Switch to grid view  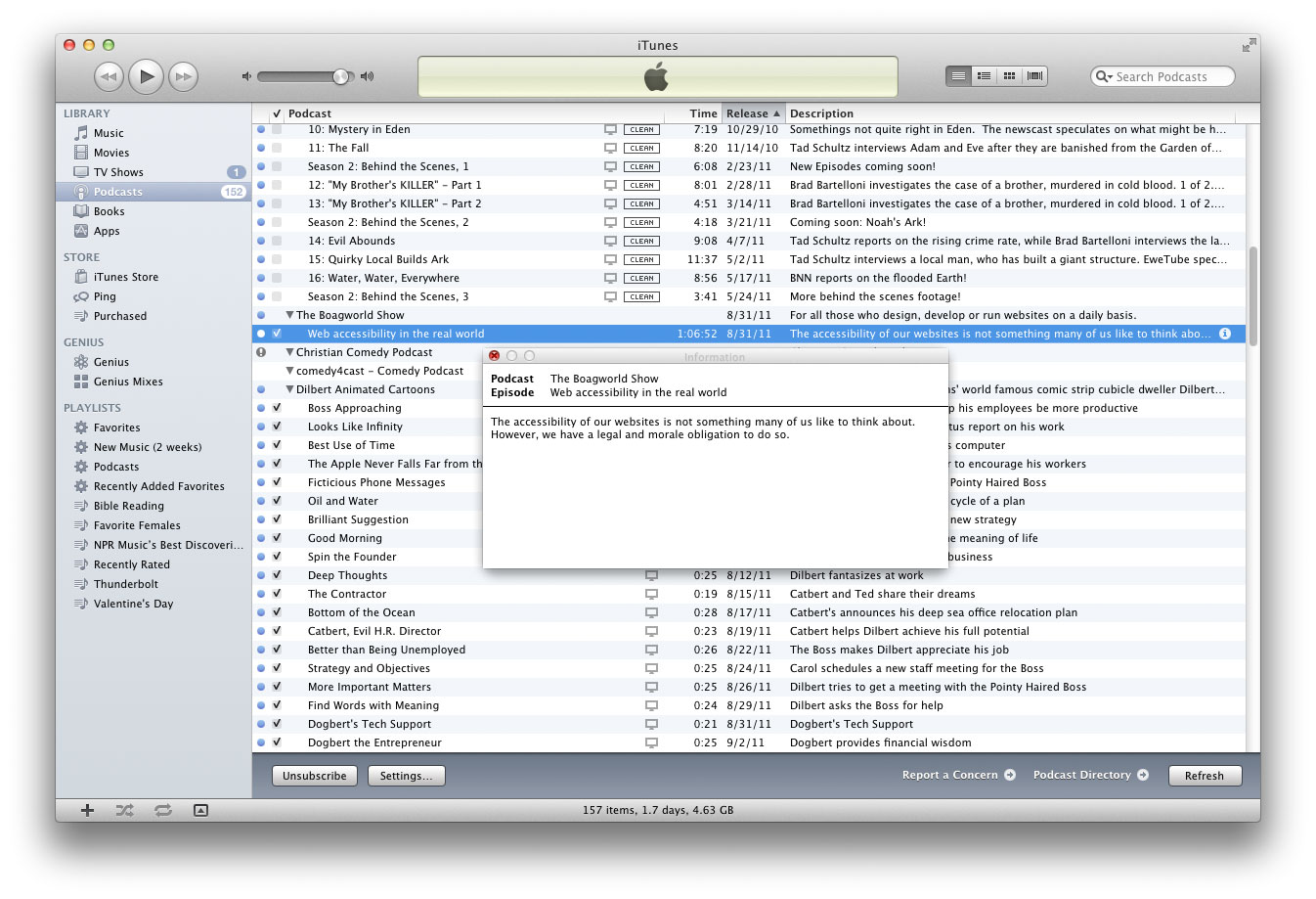pos(1009,76)
